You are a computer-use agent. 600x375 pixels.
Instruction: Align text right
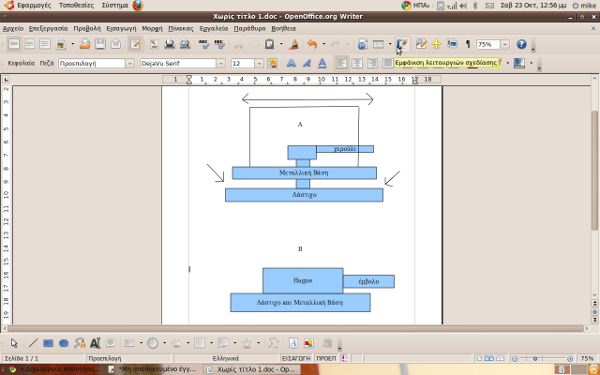[372, 64]
